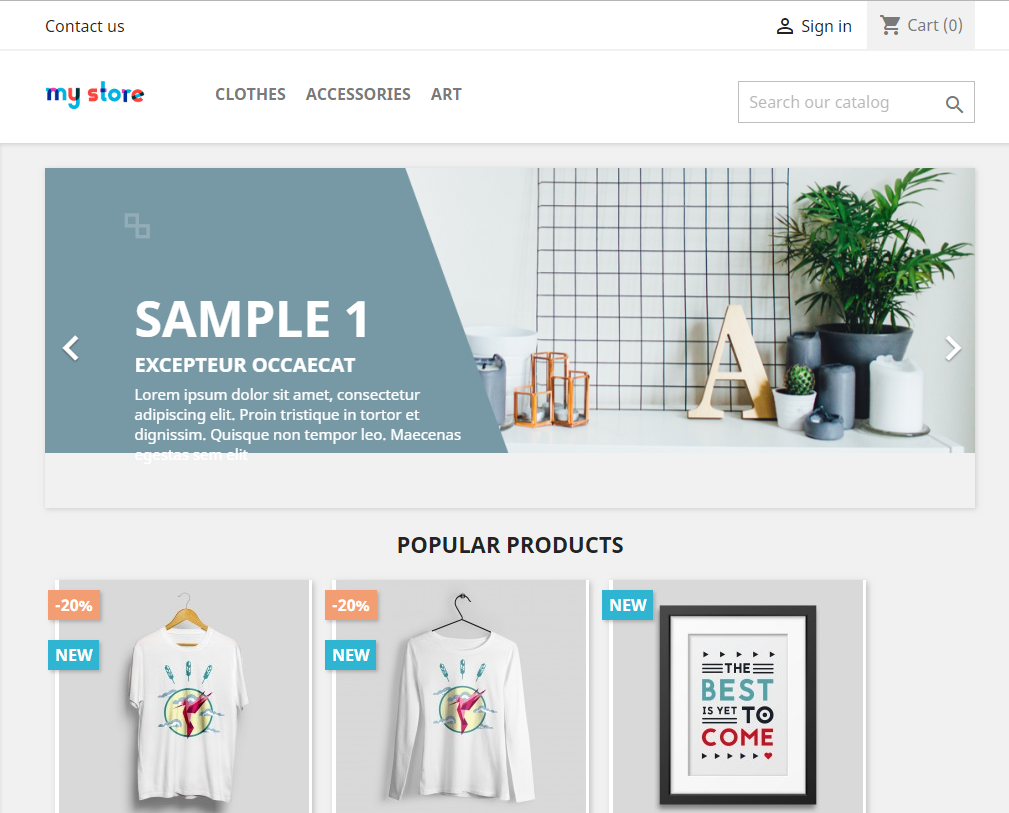Click the my store logo
The width and height of the screenshot is (1009, 813).
tap(95, 95)
